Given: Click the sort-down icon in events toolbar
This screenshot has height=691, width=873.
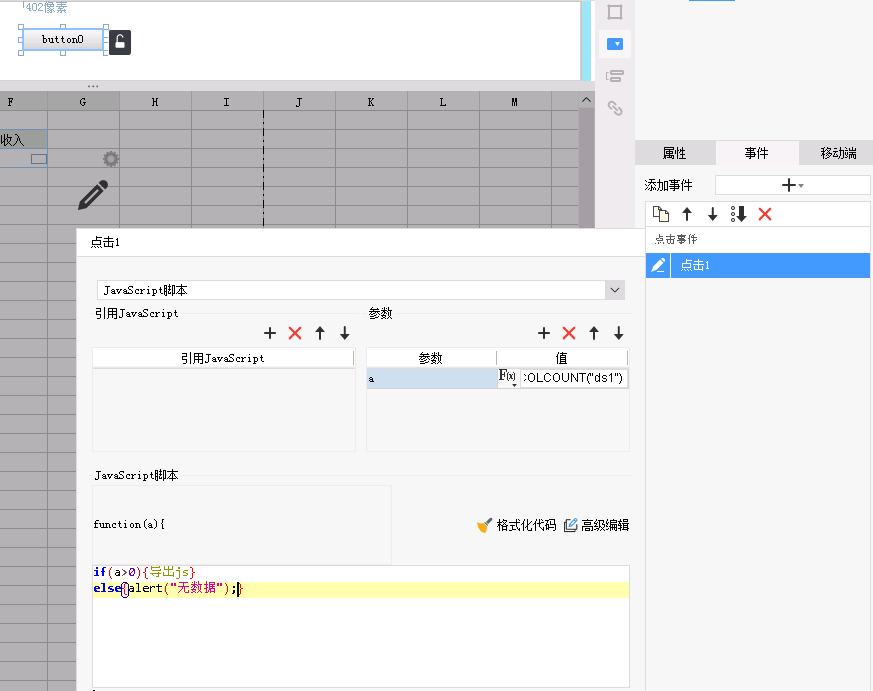Looking at the screenshot, I should pos(738,214).
